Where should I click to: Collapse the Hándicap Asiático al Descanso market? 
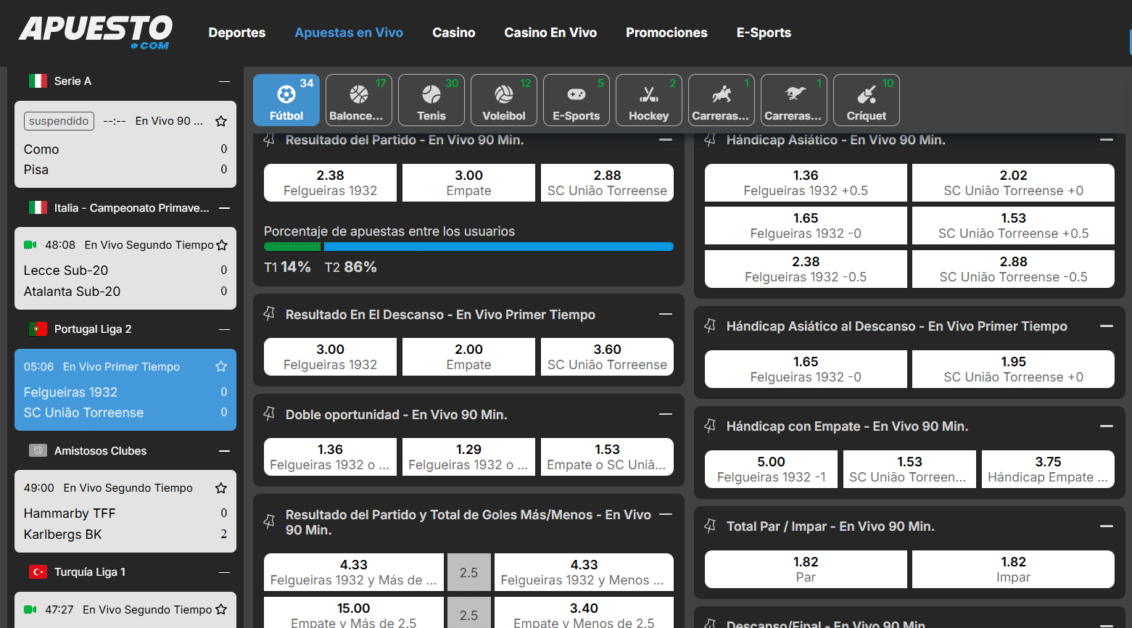coord(1106,326)
